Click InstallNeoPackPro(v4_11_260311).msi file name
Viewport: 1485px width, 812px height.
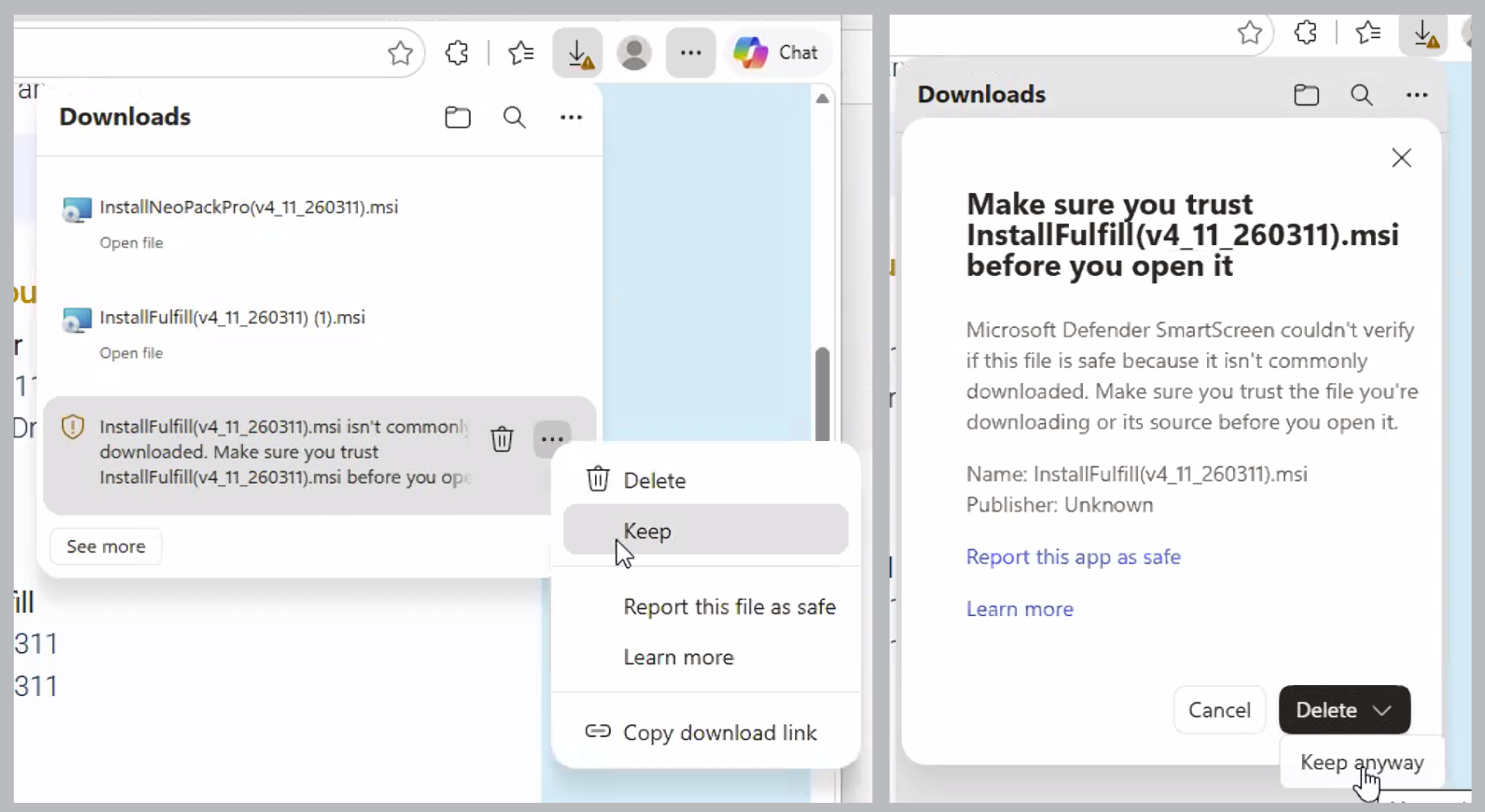click(x=249, y=207)
